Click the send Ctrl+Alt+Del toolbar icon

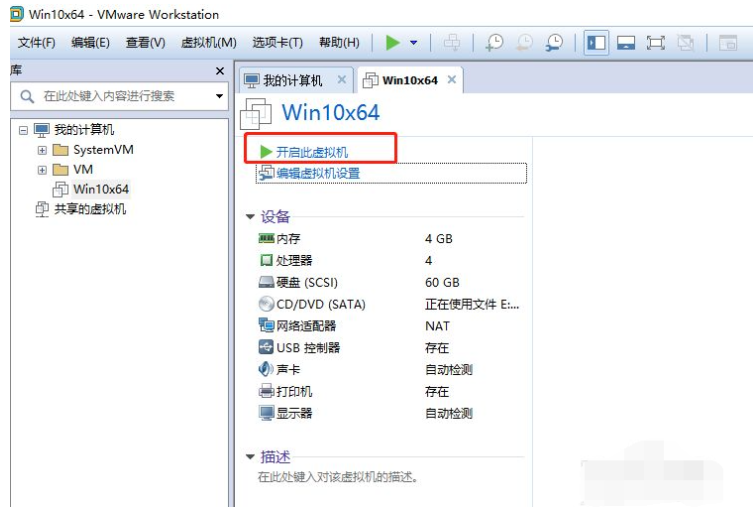(x=451, y=43)
